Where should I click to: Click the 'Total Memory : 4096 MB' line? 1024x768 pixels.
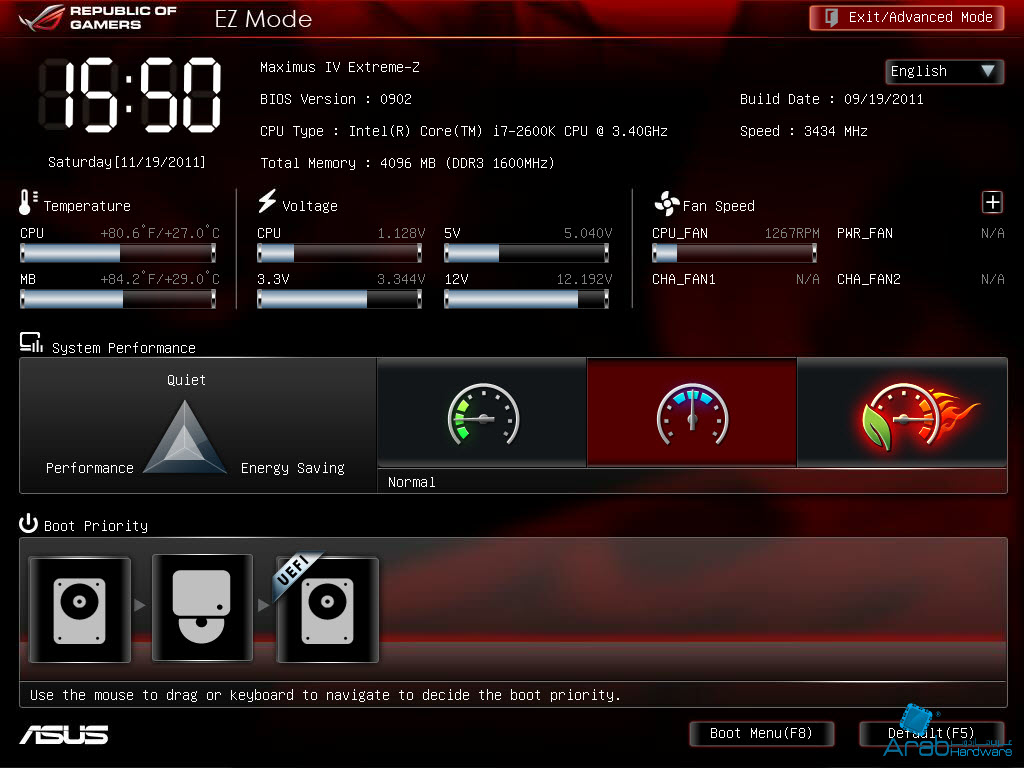click(x=408, y=163)
